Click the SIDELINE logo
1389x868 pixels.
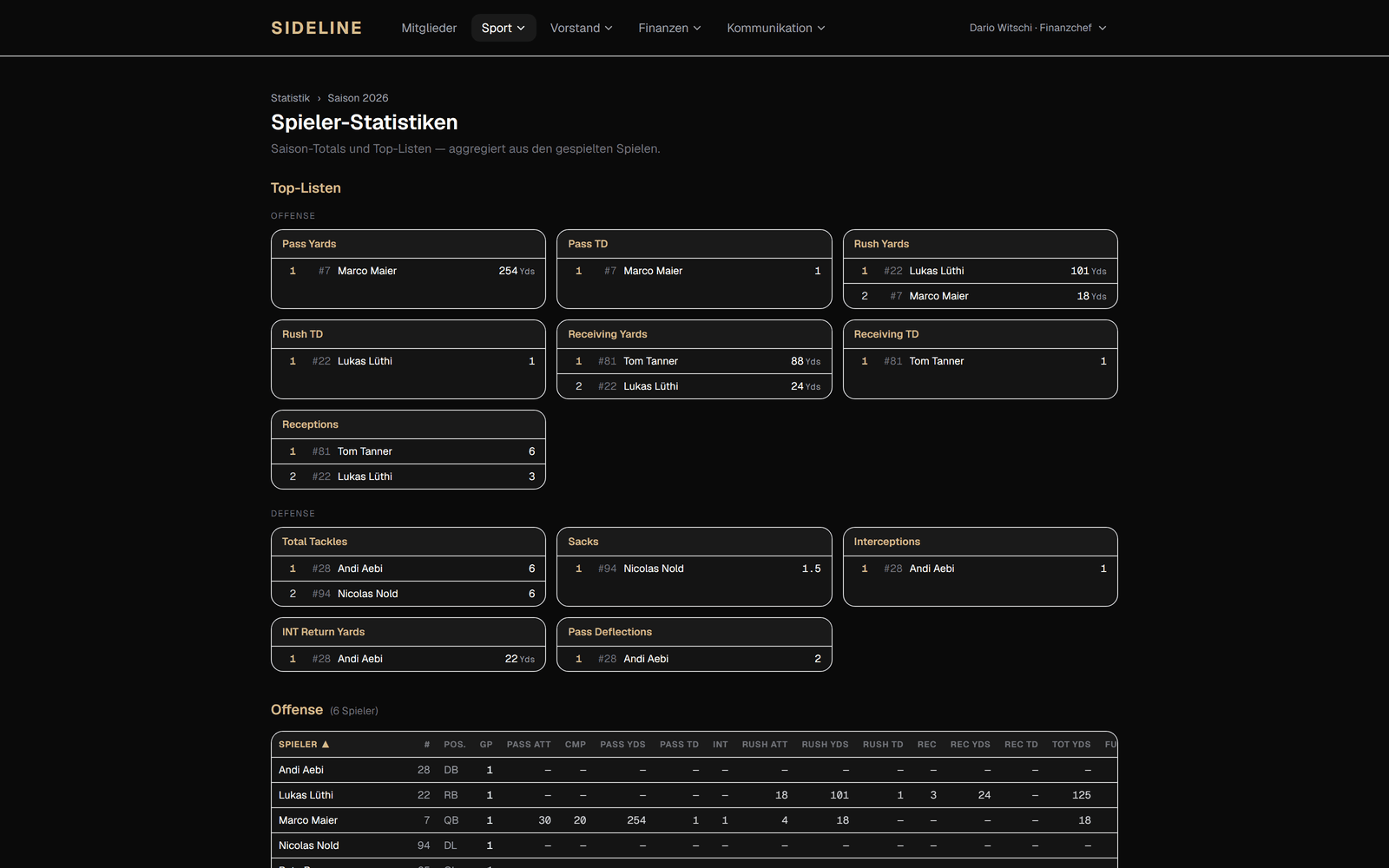click(316, 28)
